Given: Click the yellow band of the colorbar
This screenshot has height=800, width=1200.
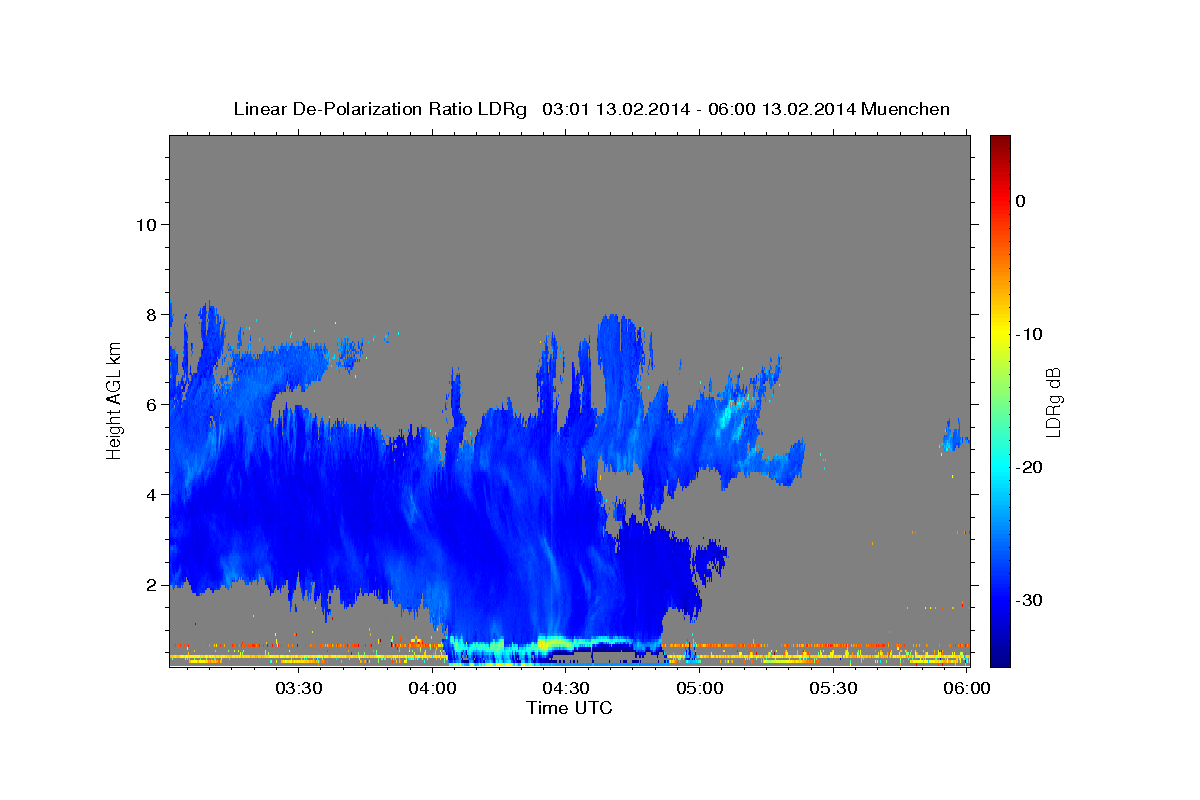Looking at the screenshot, I should 1000,334.
